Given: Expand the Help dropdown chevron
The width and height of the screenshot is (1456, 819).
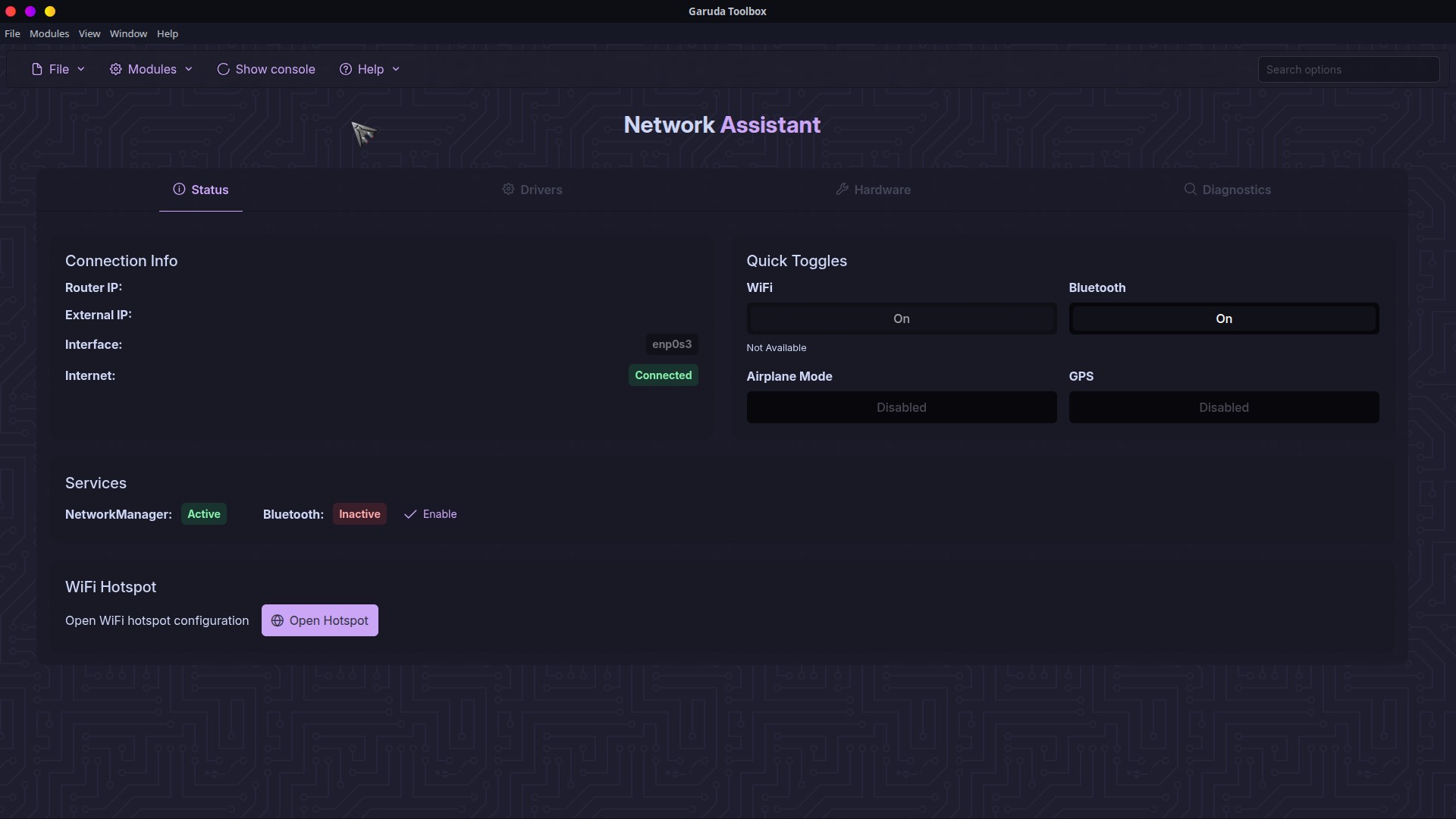Looking at the screenshot, I should coord(396,69).
